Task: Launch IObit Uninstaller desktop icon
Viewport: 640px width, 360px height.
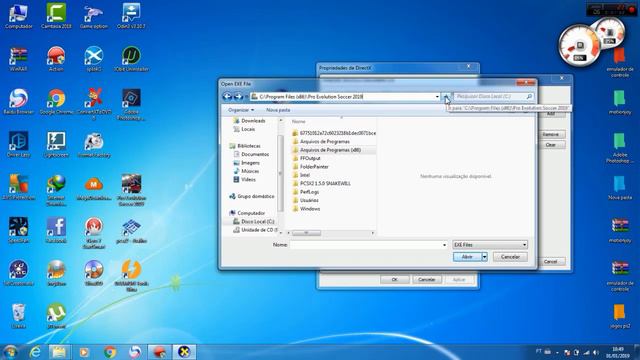Action: (131, 59)
